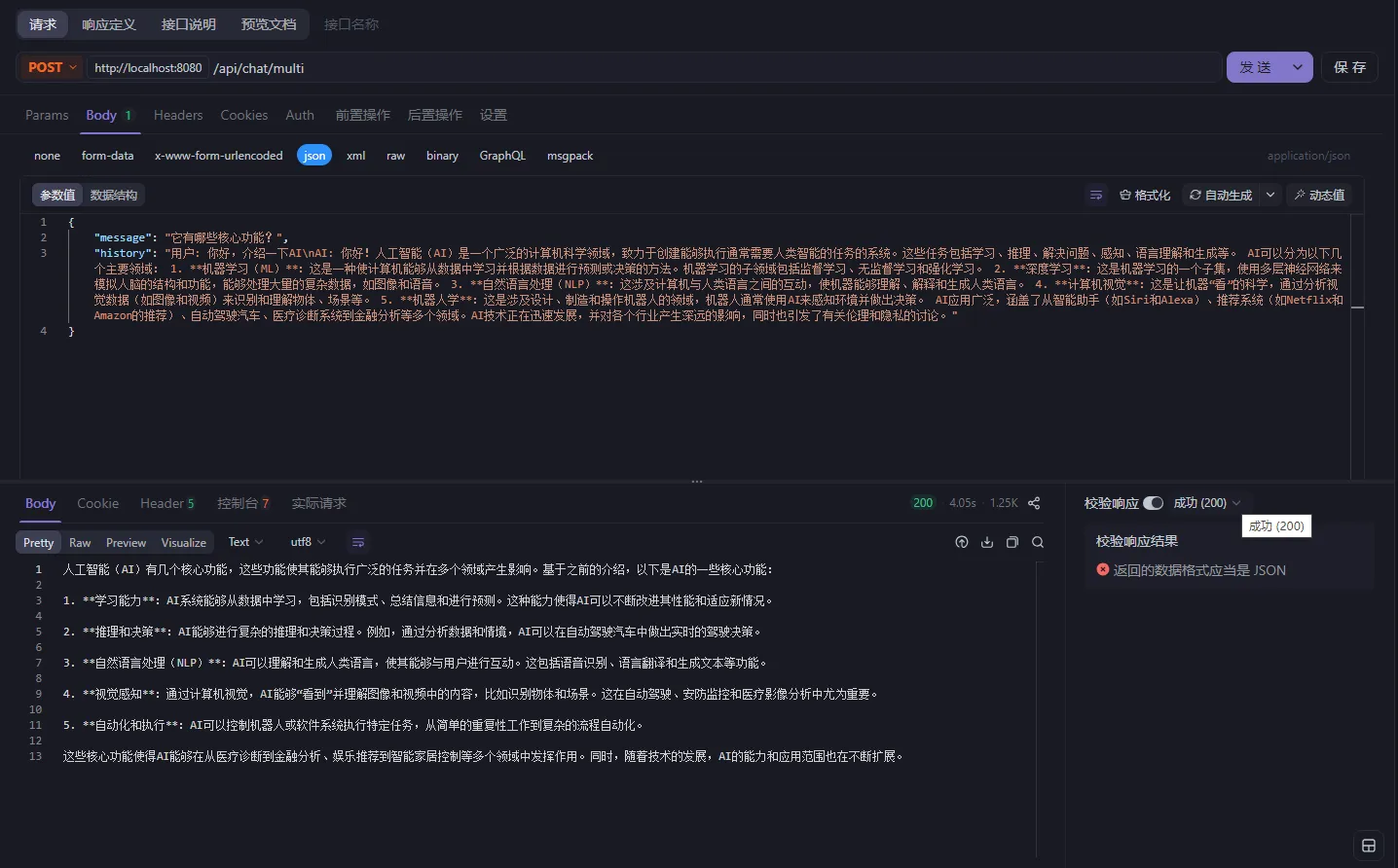The width and height of the screenshot is (1398, 868).
Task: Expand the 发送 button dropdown arrow
Action: [1298, 67]
